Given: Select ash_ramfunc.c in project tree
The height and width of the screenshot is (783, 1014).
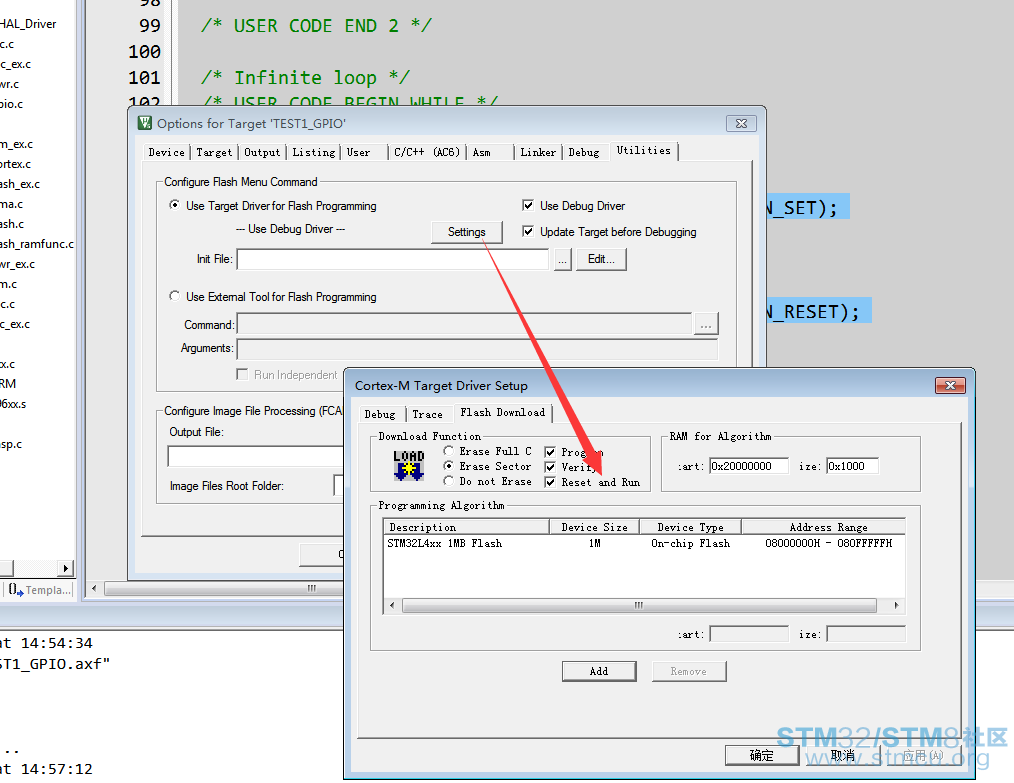Looking at the screenshot, I should click(37, 244).
